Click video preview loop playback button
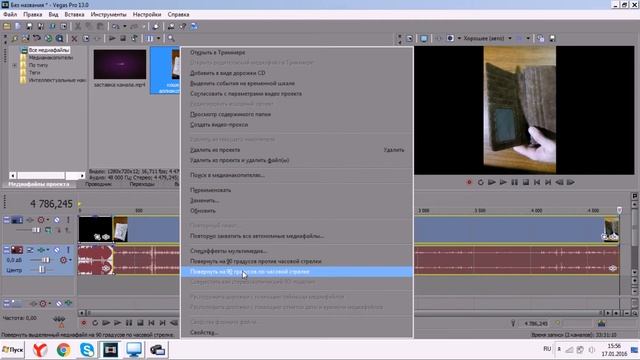Viewport: 640px width, 360px height. [x=480, y=182]
